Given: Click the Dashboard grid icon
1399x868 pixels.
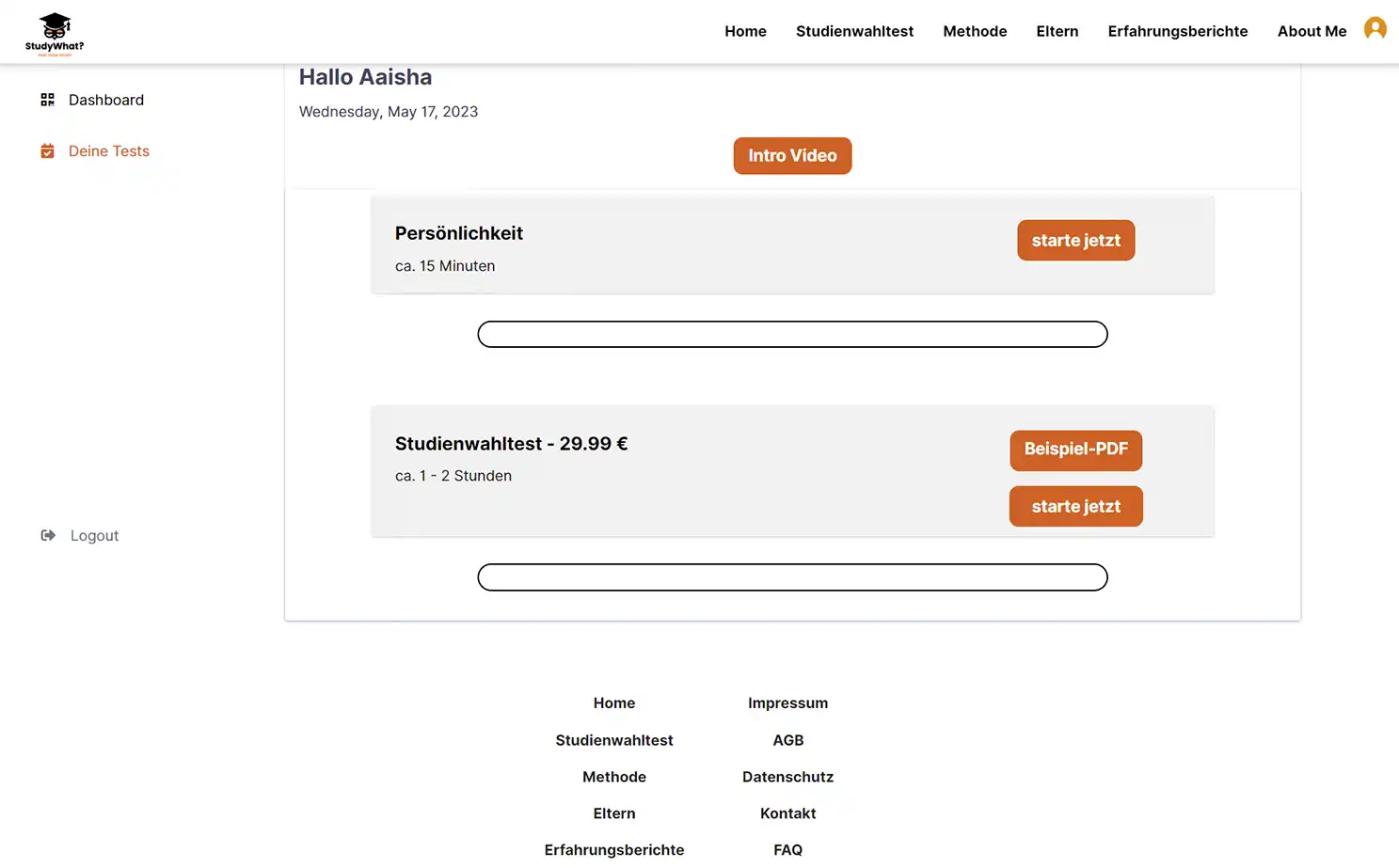Looking at the screenshot, I should click(47, 100).
